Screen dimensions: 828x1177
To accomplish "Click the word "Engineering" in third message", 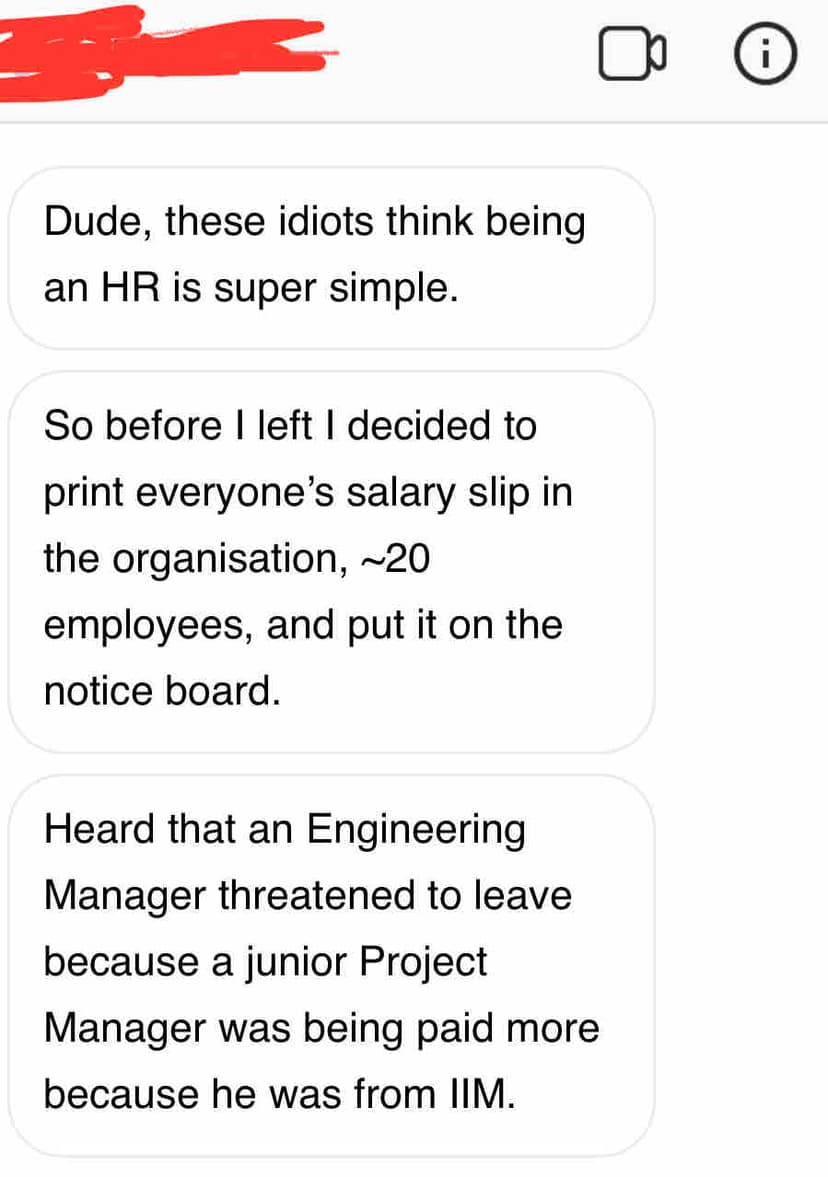I will (415, 829).
